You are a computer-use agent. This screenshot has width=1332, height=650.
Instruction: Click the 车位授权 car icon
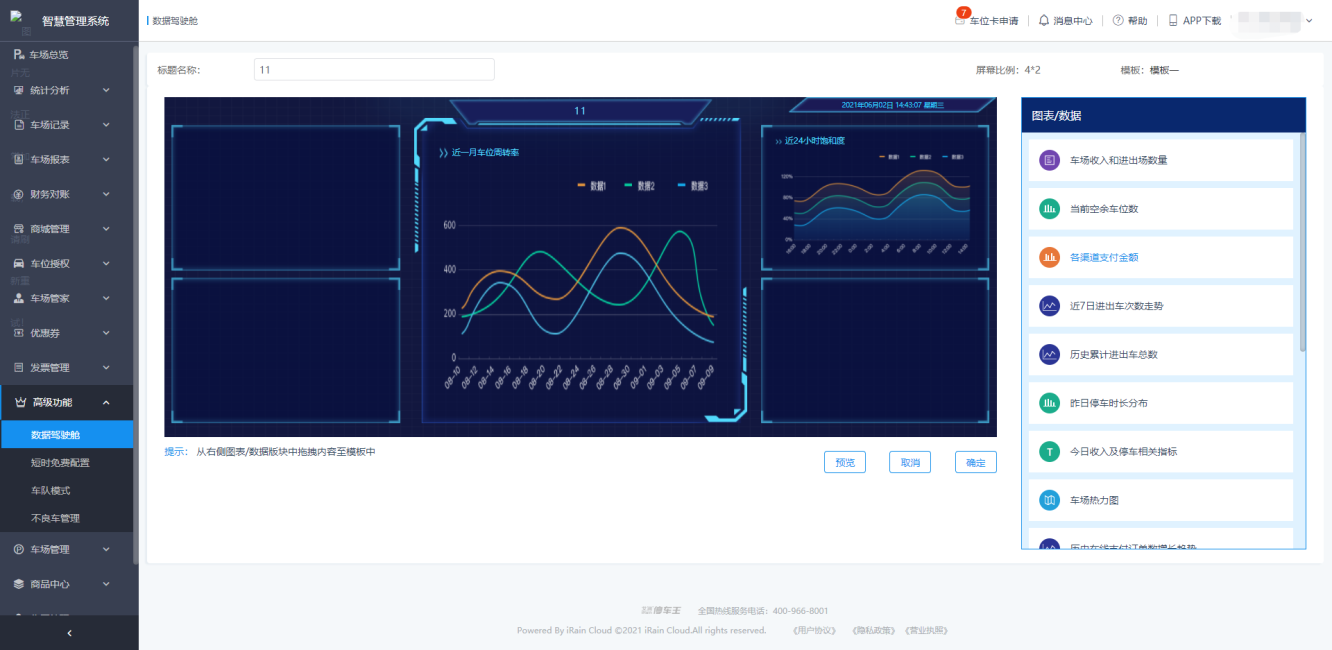18,263
